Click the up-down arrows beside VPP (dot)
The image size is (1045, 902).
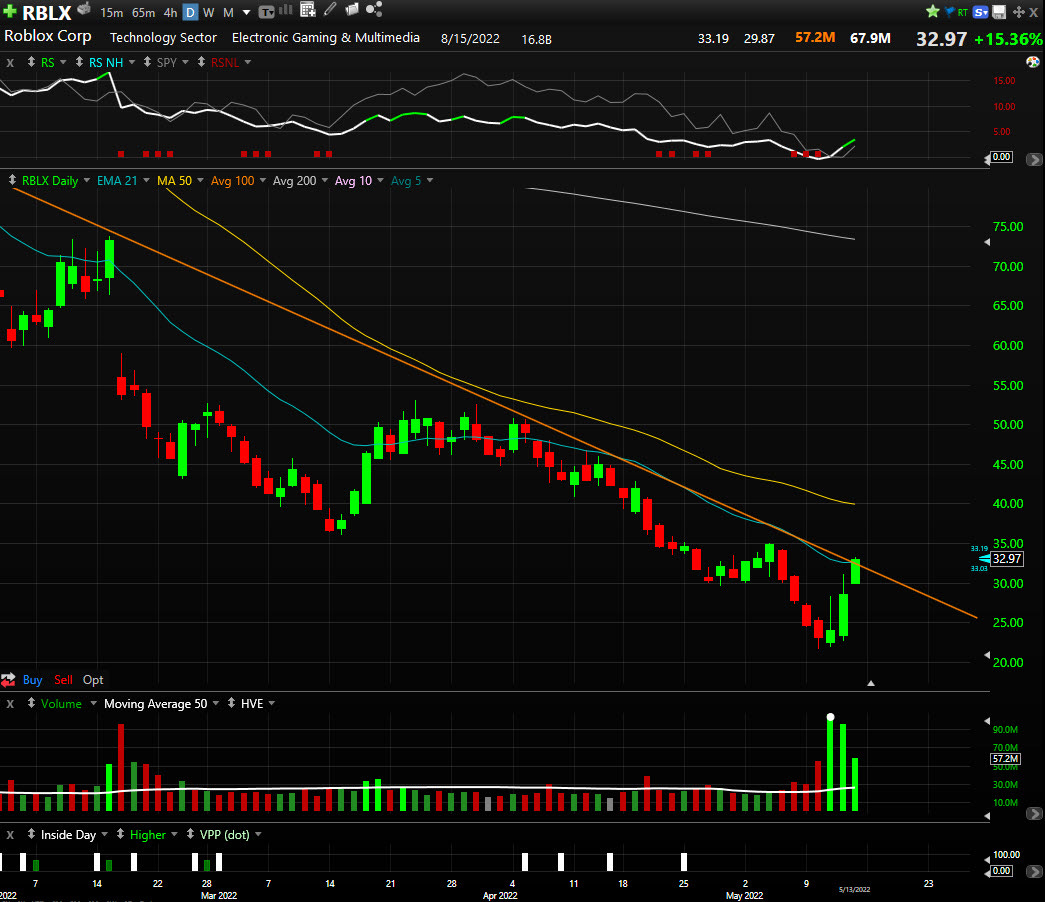click(x=190, y=834)
